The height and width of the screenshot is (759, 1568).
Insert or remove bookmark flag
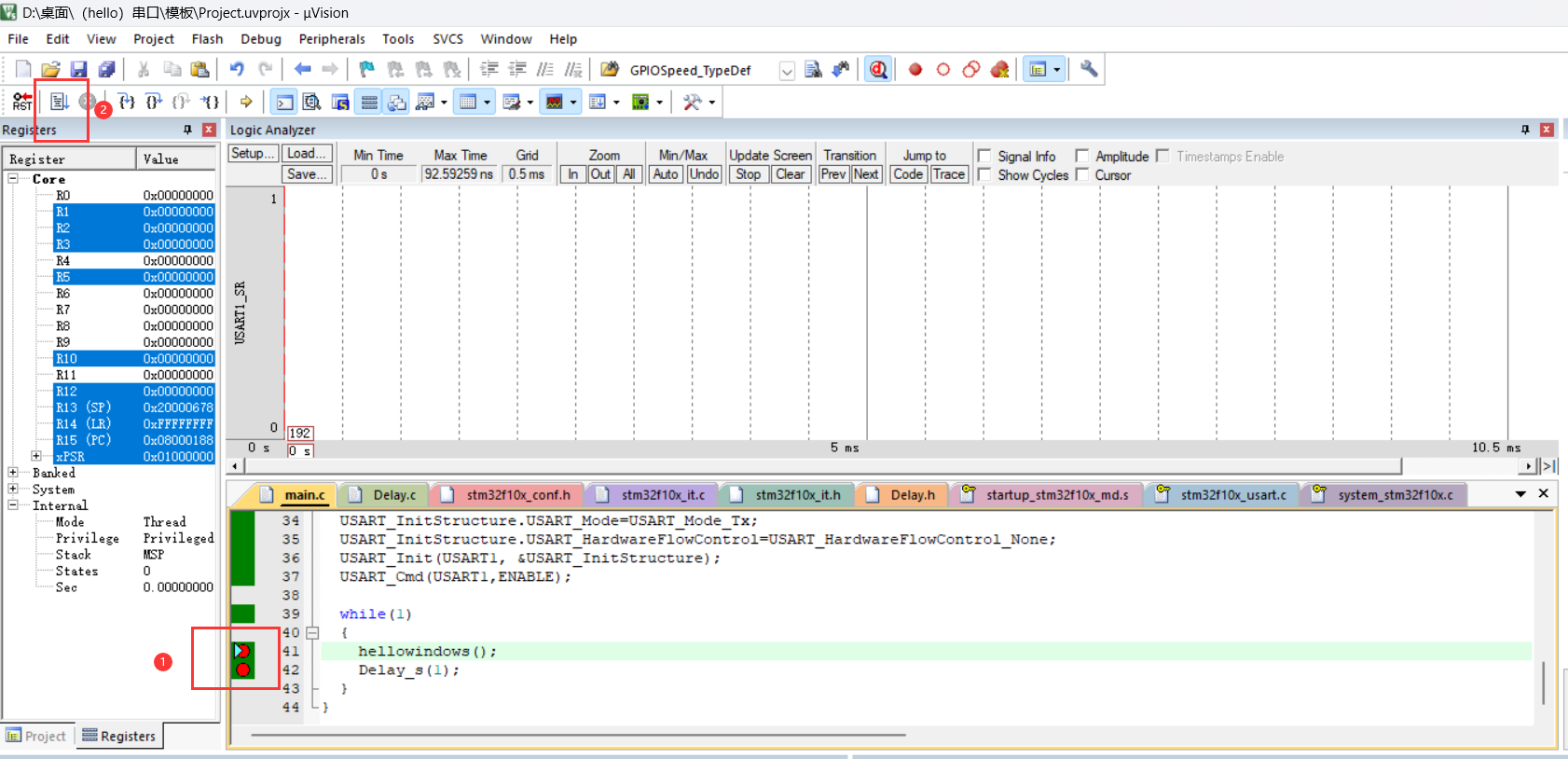tap(367, 70)
